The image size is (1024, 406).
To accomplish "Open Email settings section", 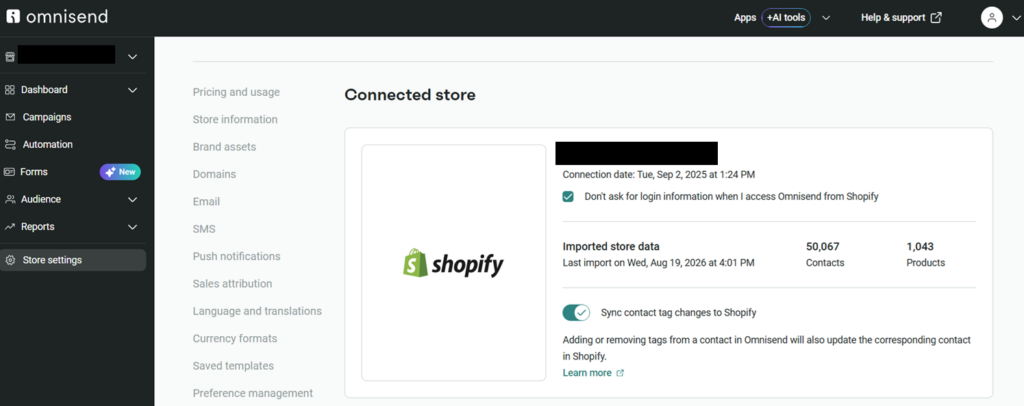I will pyautogui.click(x=206, y=202).
